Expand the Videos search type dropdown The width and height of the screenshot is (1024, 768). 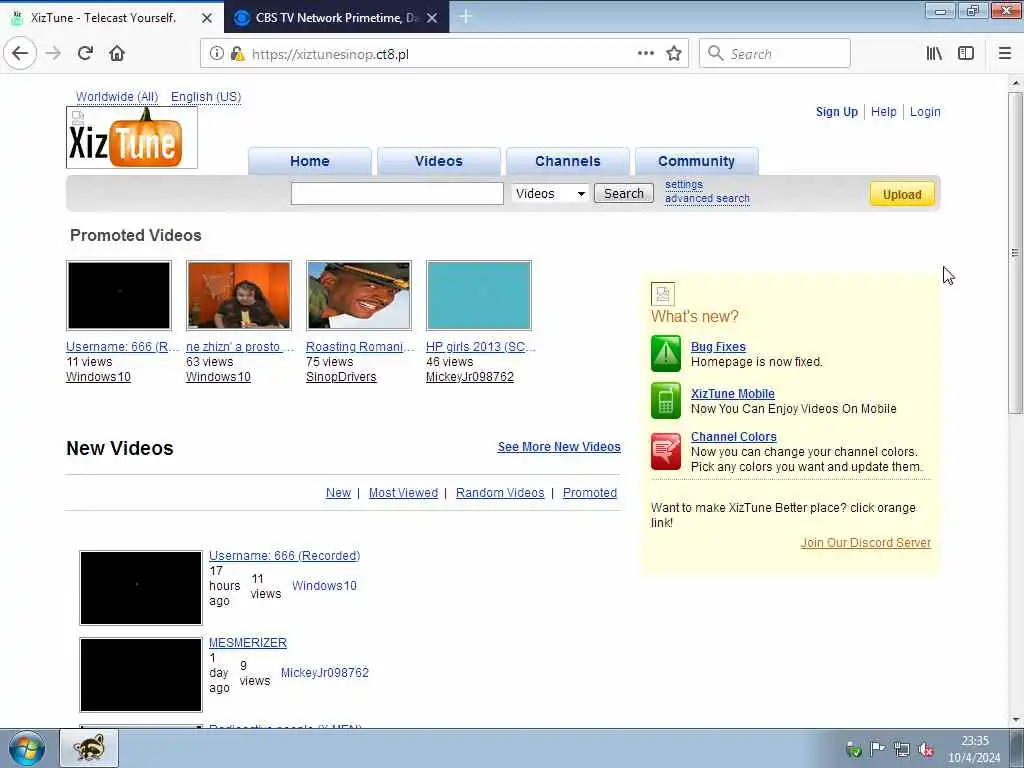pos(550,193)
